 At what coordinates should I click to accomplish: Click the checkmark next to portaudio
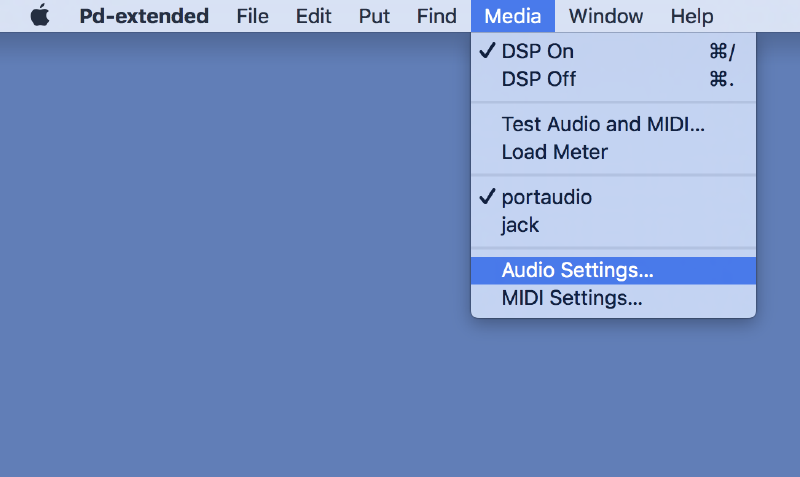tap(487, 197)
